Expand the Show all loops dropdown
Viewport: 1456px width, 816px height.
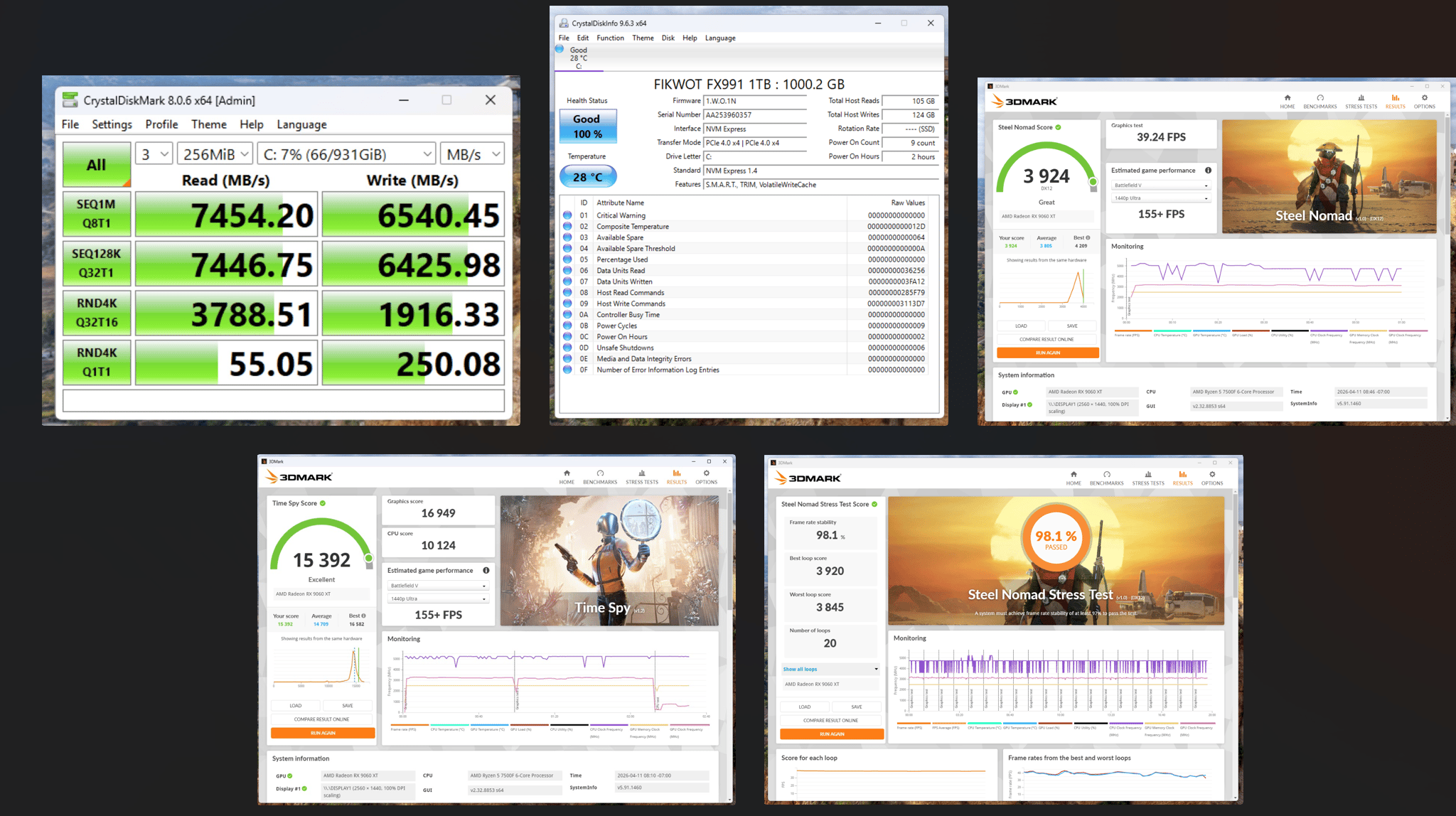tap(830, 669)
